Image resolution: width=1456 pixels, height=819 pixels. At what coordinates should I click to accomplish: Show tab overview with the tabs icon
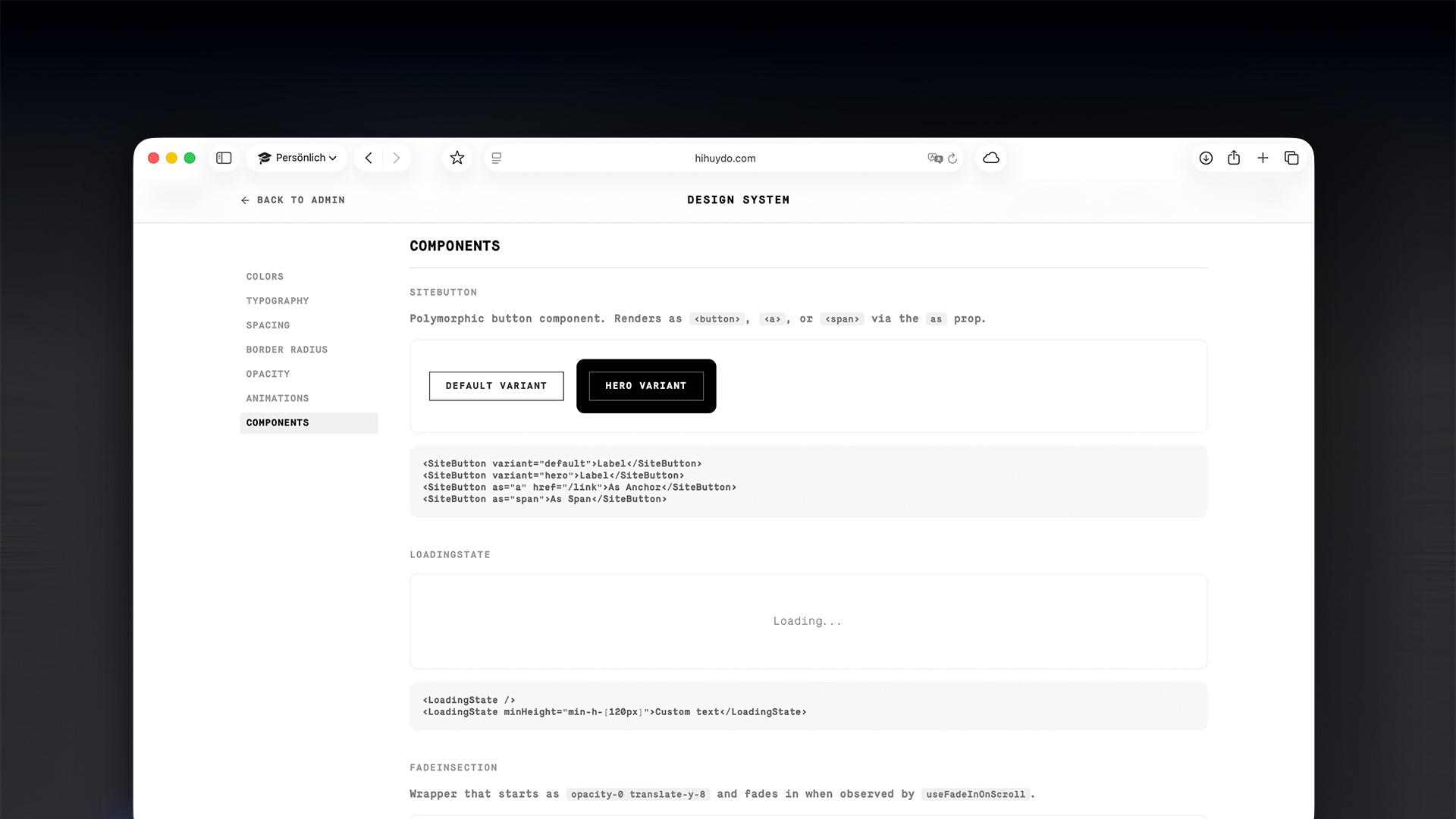tap(1292, 158)
